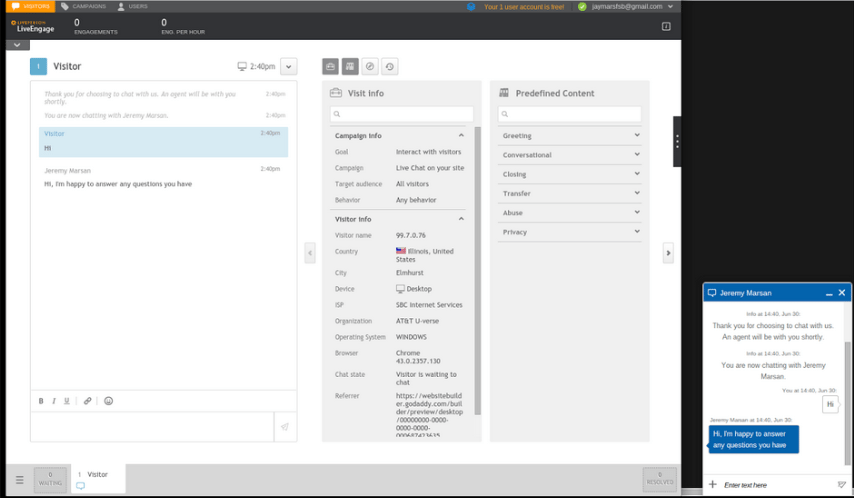Expand the Privacy category
Screen dimensions: 854x498
tap(569, 232)
